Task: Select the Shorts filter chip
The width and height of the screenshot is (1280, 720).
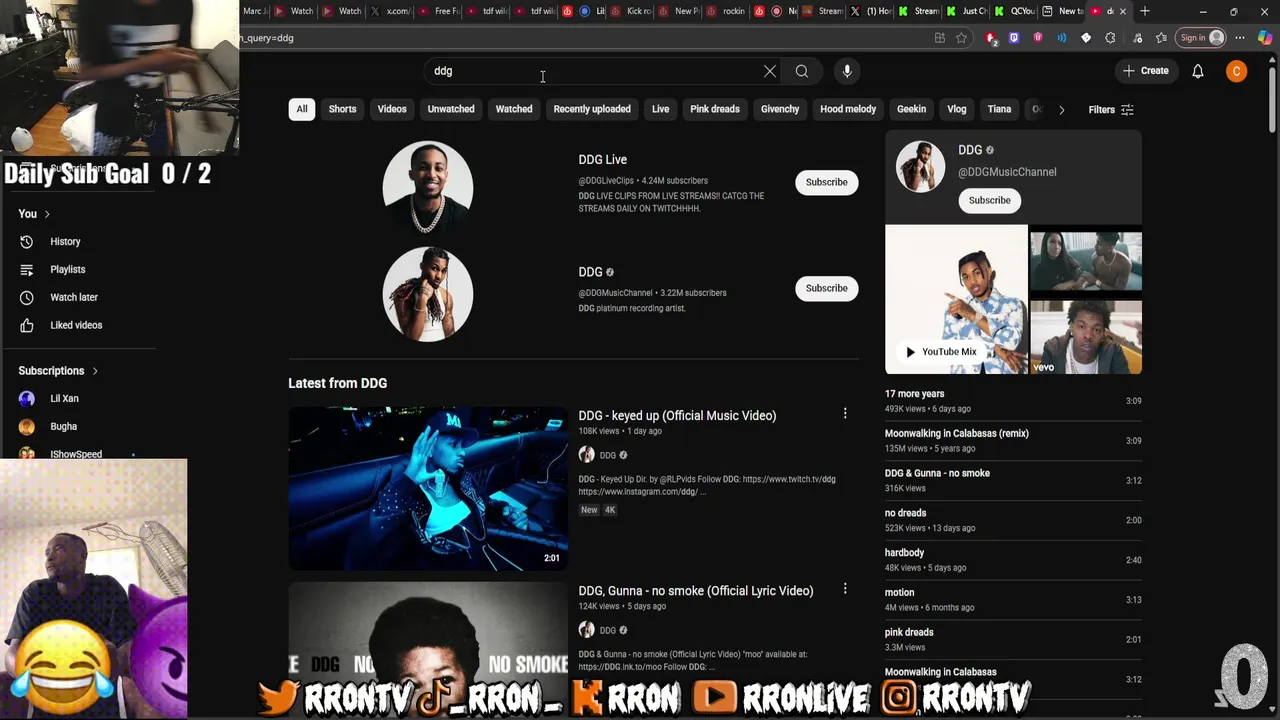Action: pyautogui.click(x=342, y=109)
